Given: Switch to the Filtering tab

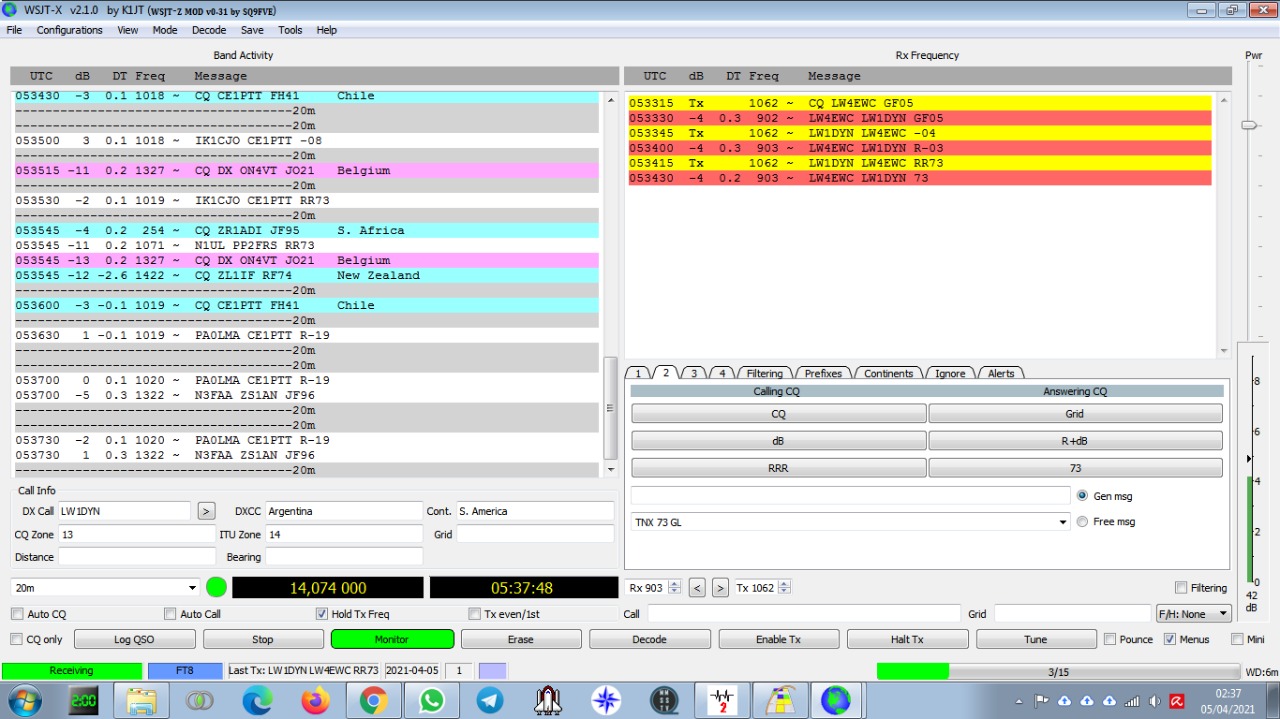Looking at the screenshot, I should click(x=764, y=373).
